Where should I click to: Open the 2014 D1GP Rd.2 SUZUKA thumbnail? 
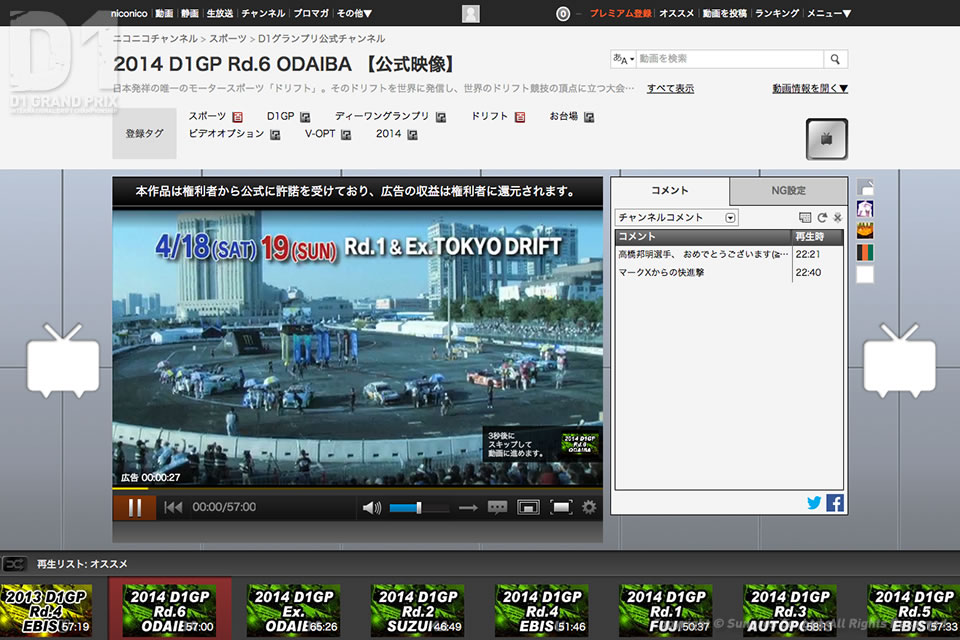tap(418, 609)
